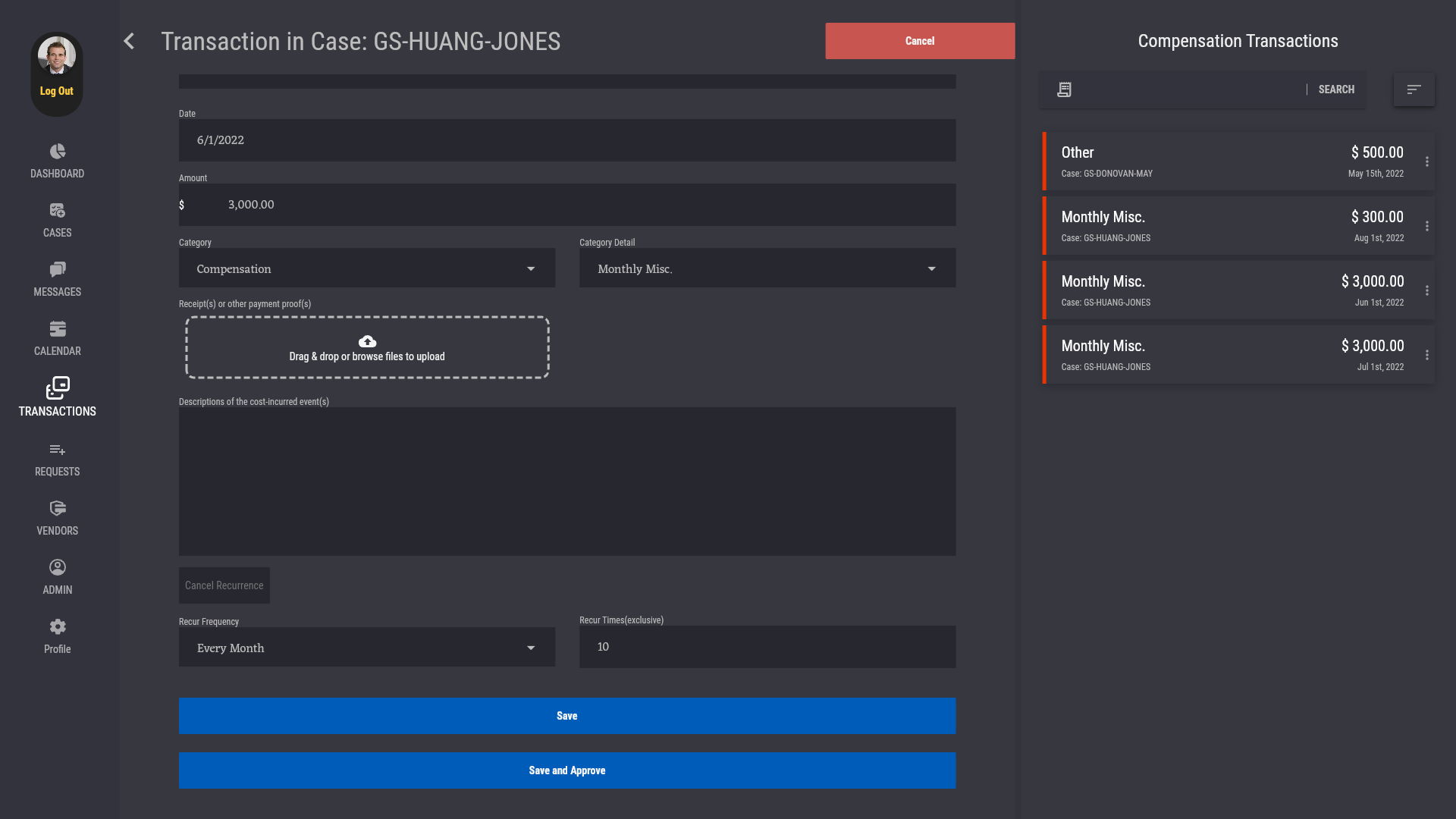1456x819 pixels.
Task: Open the Requests list icon
Action: 58,450
